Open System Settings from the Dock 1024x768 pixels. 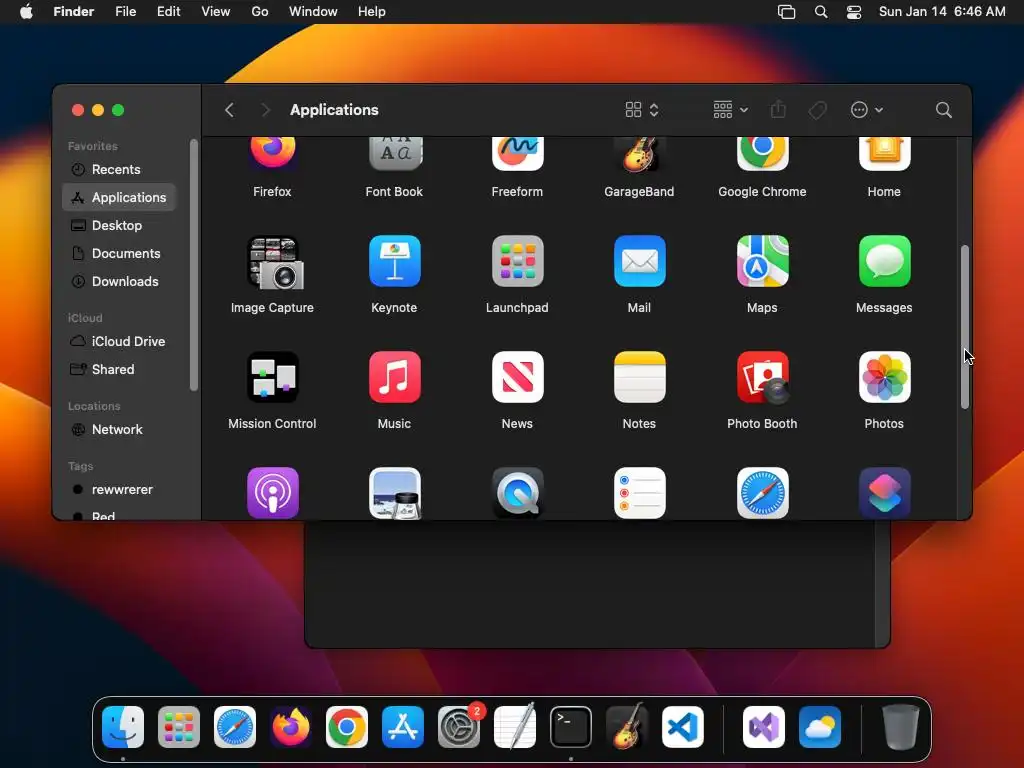coord(459,727)
